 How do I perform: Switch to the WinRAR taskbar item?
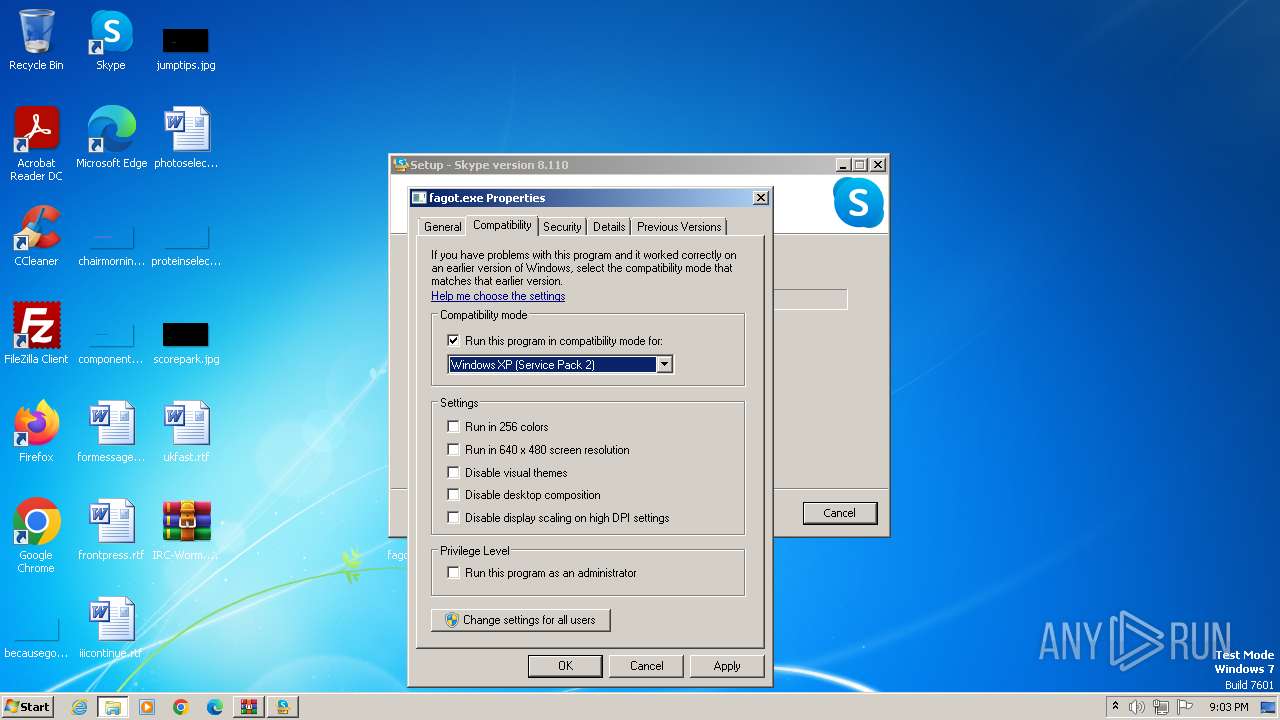pyautogui.click(x=249, y=707)
